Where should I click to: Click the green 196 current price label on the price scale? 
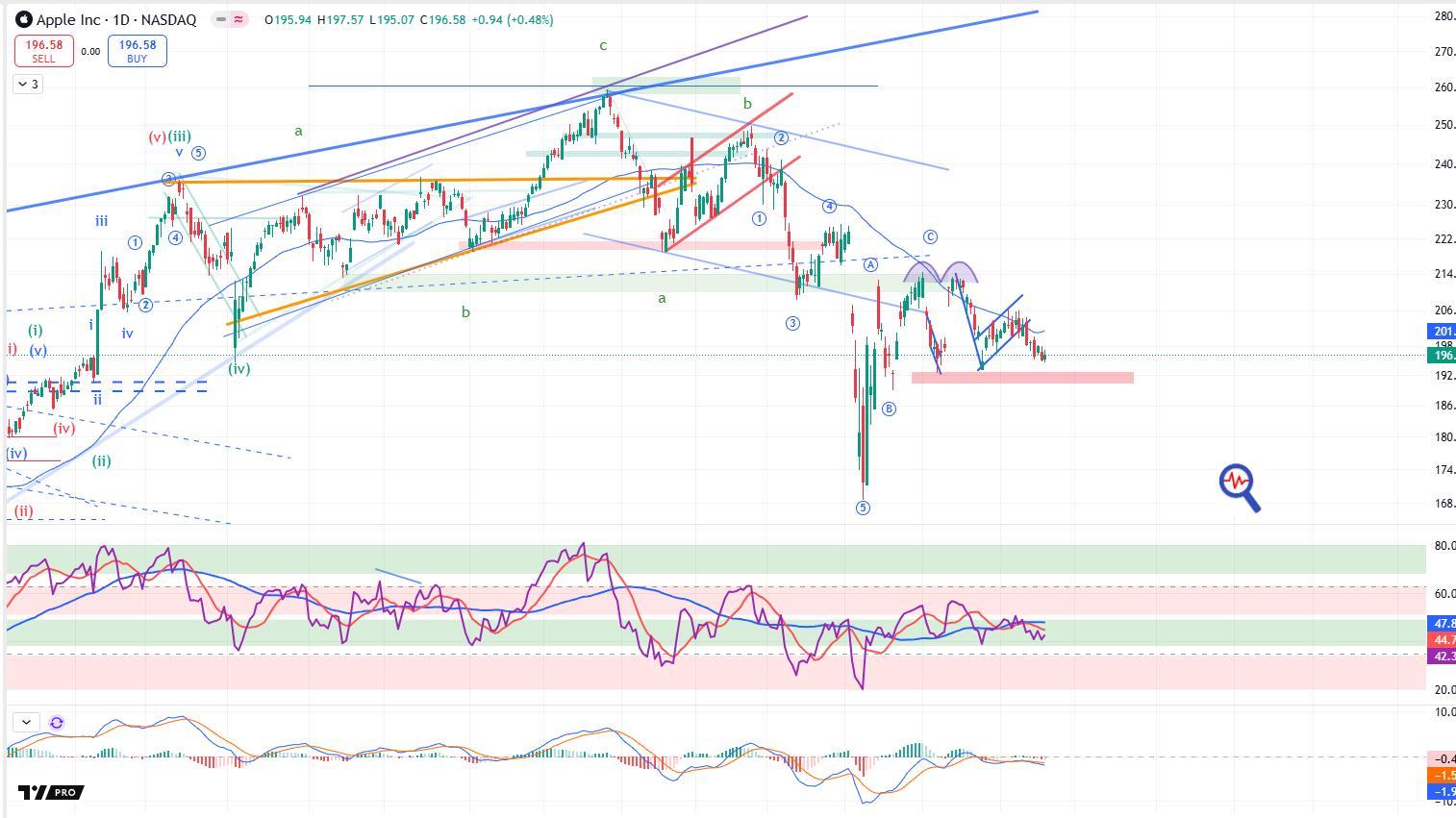1443,356
